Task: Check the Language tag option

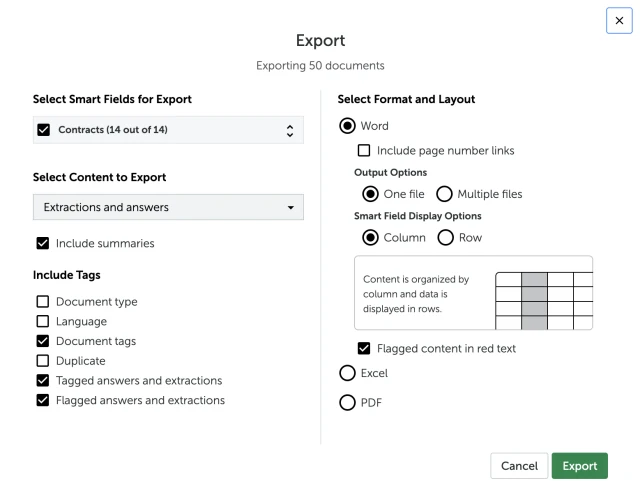Action: tap(42, 321)
